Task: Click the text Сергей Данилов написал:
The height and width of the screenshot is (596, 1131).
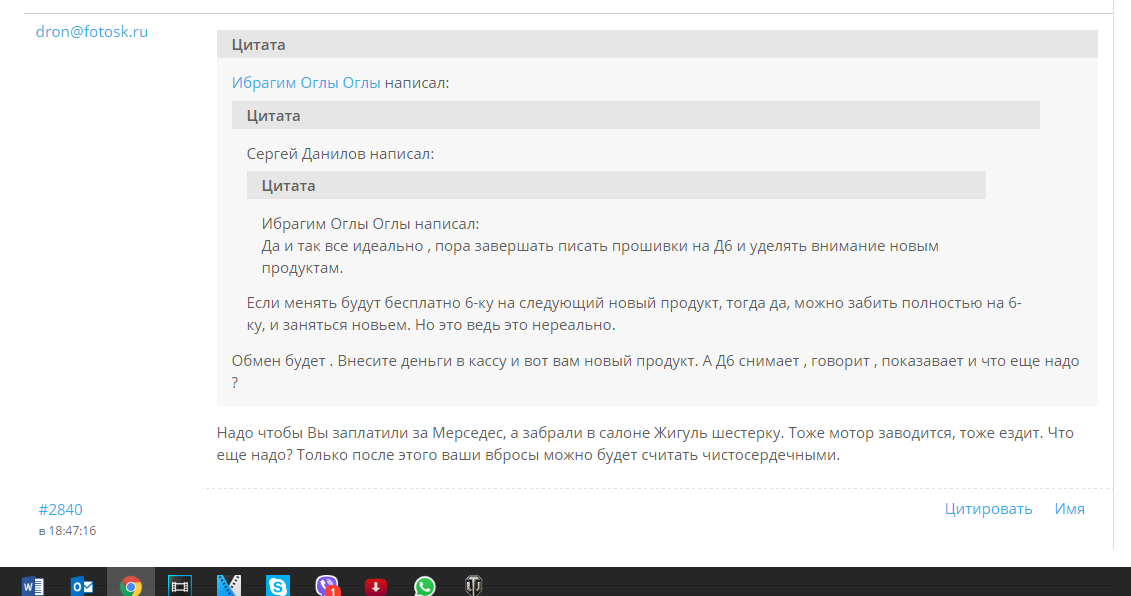Action: pyautogui.click(x=340, y=154)
